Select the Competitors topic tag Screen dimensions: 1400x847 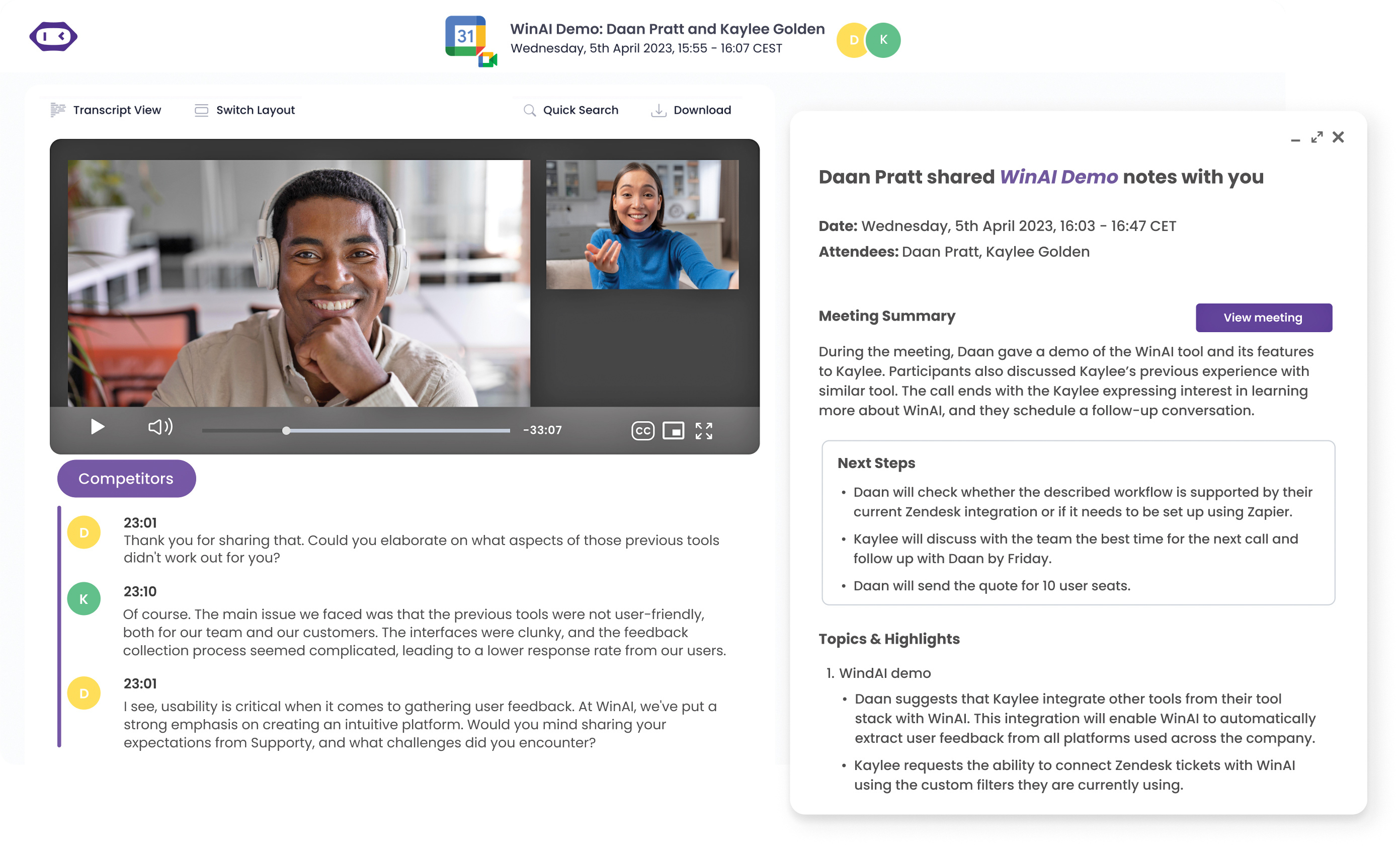coord(126,478)
